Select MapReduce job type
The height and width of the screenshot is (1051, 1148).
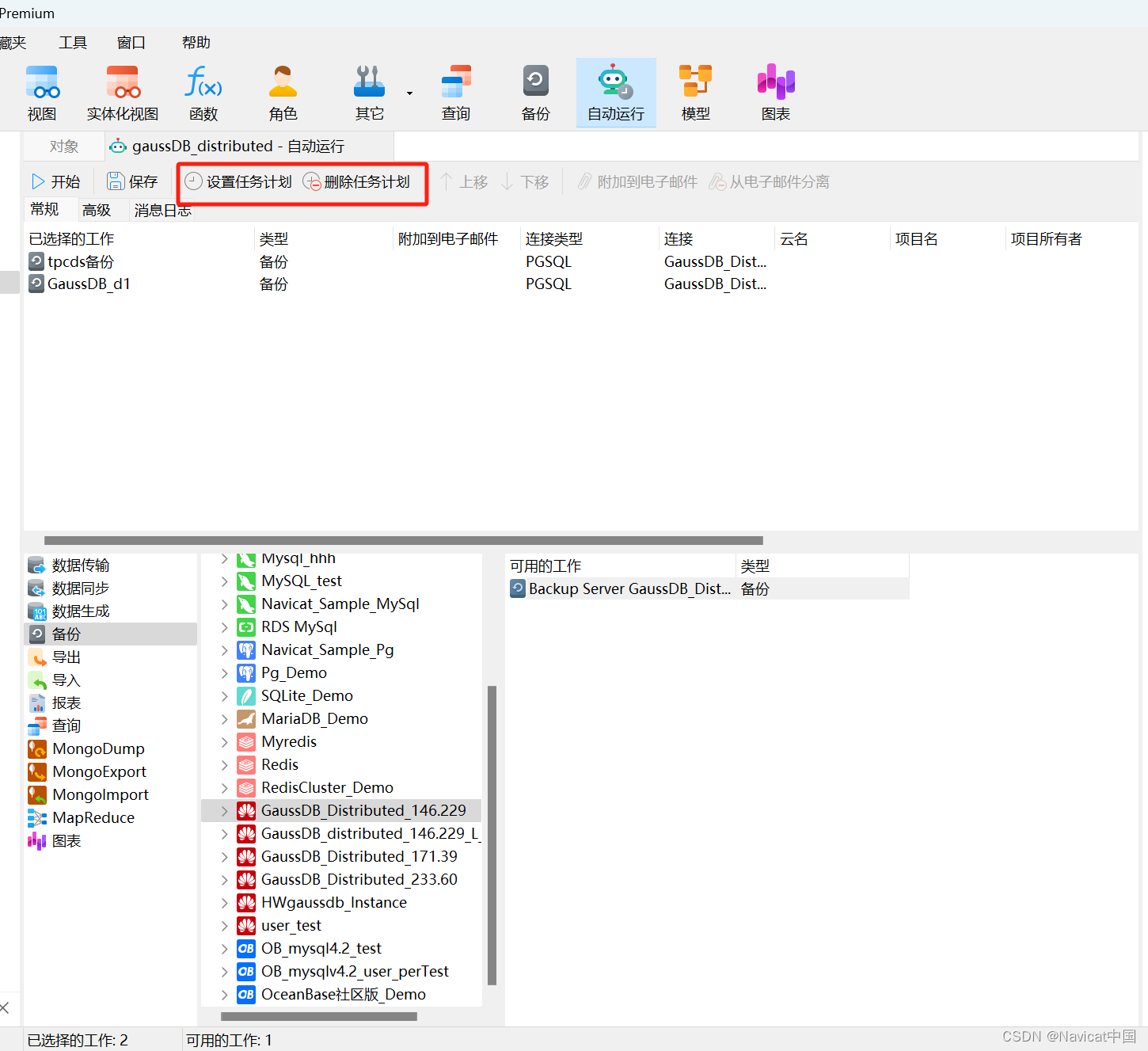pyautogui.click(x=111, y=818)
